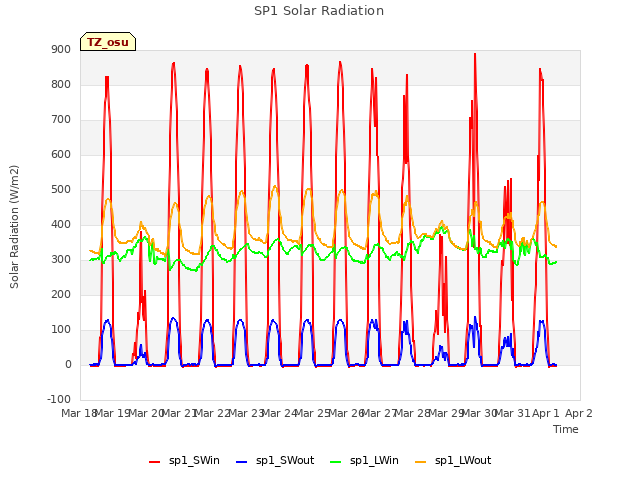Click the 100 y-axis tick label
This screenshot has height=480, width=640.
61,330
